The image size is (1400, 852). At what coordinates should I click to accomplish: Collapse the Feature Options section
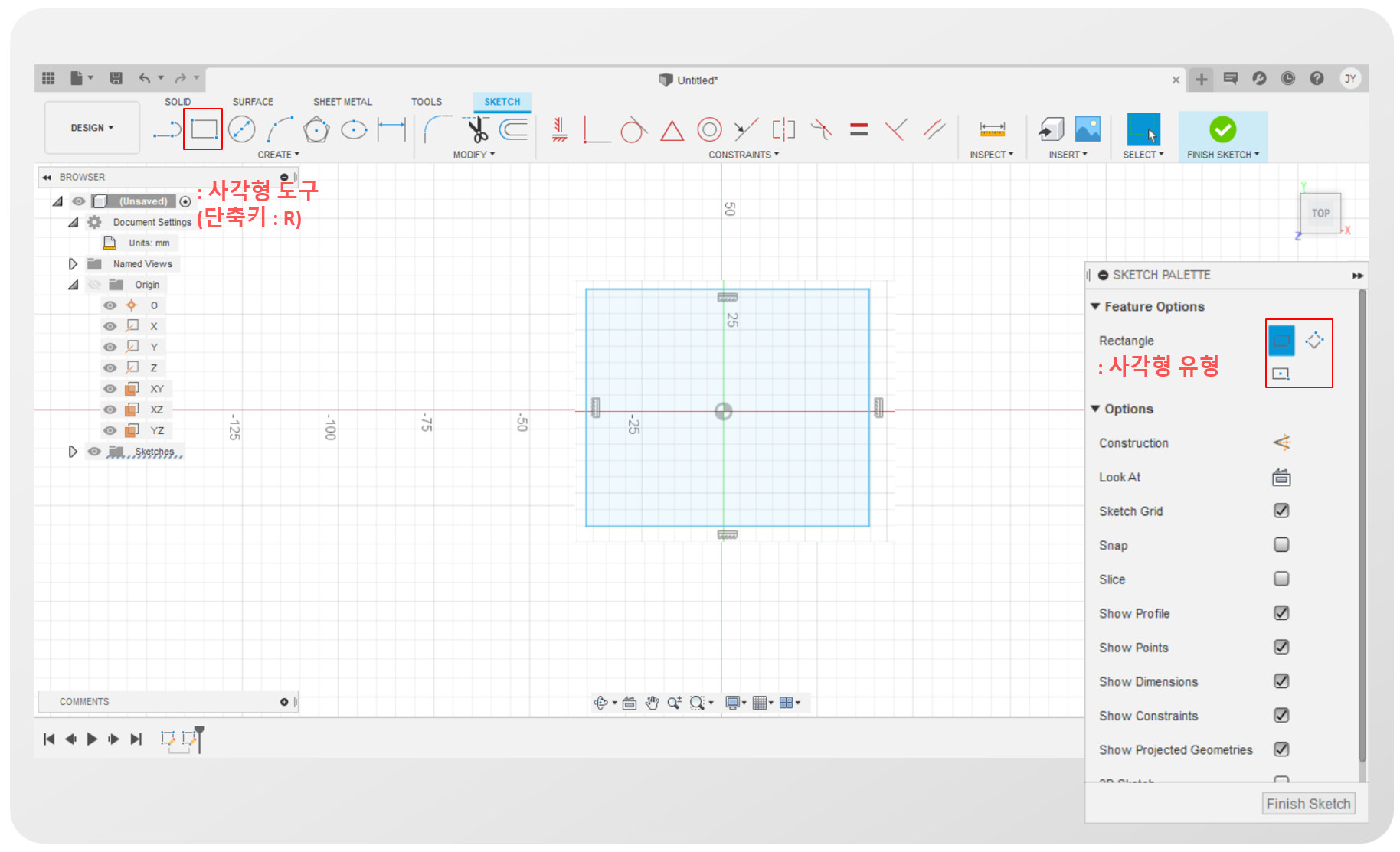(1095, 306)
